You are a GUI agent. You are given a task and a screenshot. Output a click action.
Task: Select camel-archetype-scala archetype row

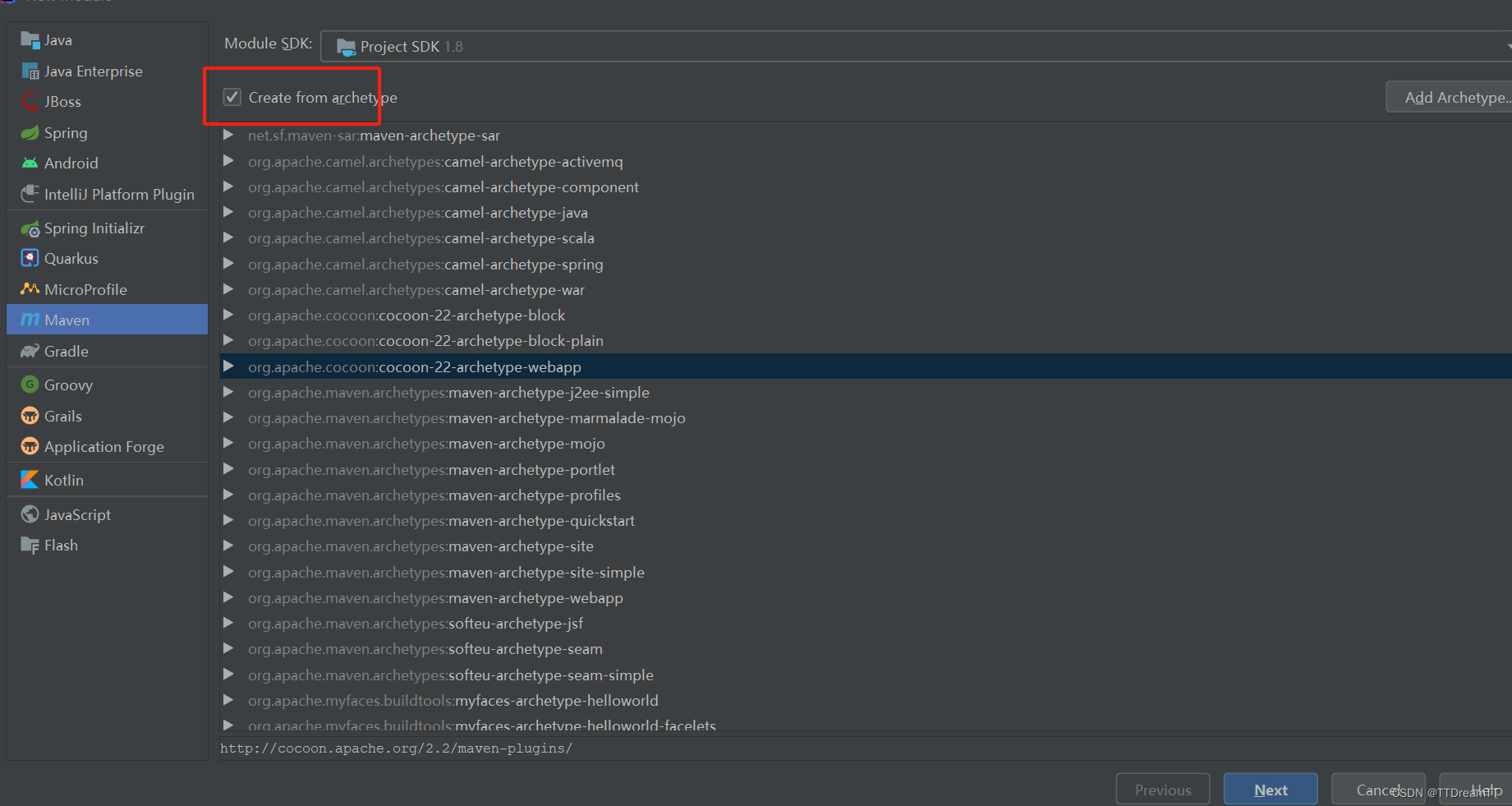pos(866,238)
